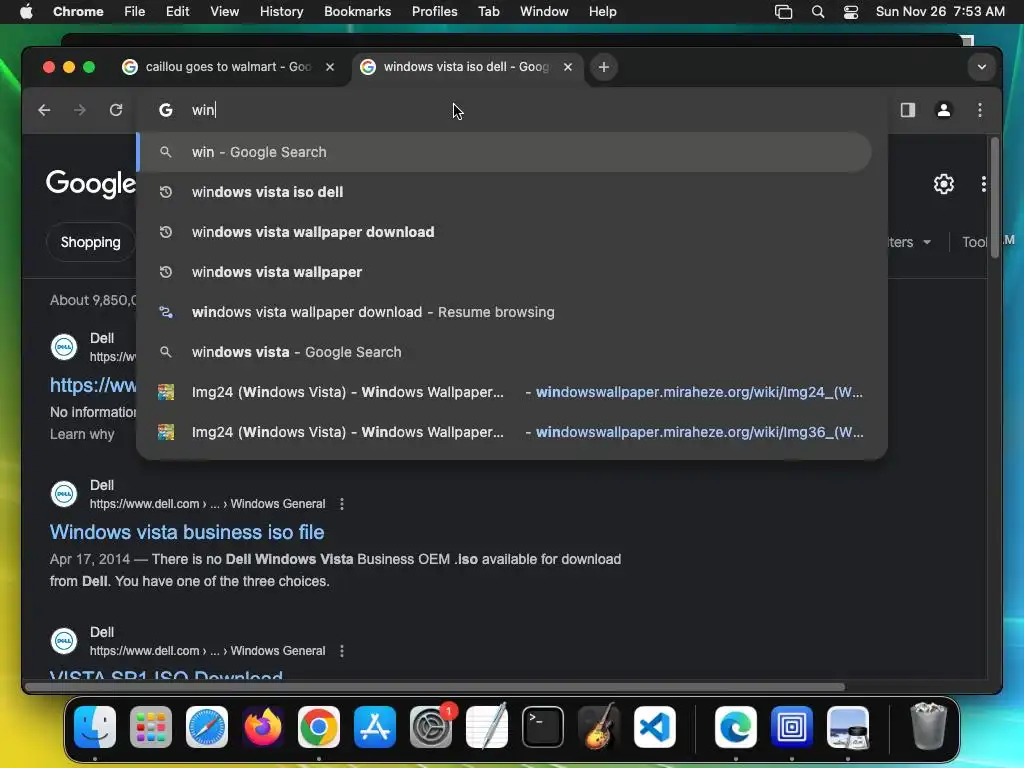This screenshot has width=1024, height=768.
Task: Select the windows vista iso dell tab
Action: 466,67
